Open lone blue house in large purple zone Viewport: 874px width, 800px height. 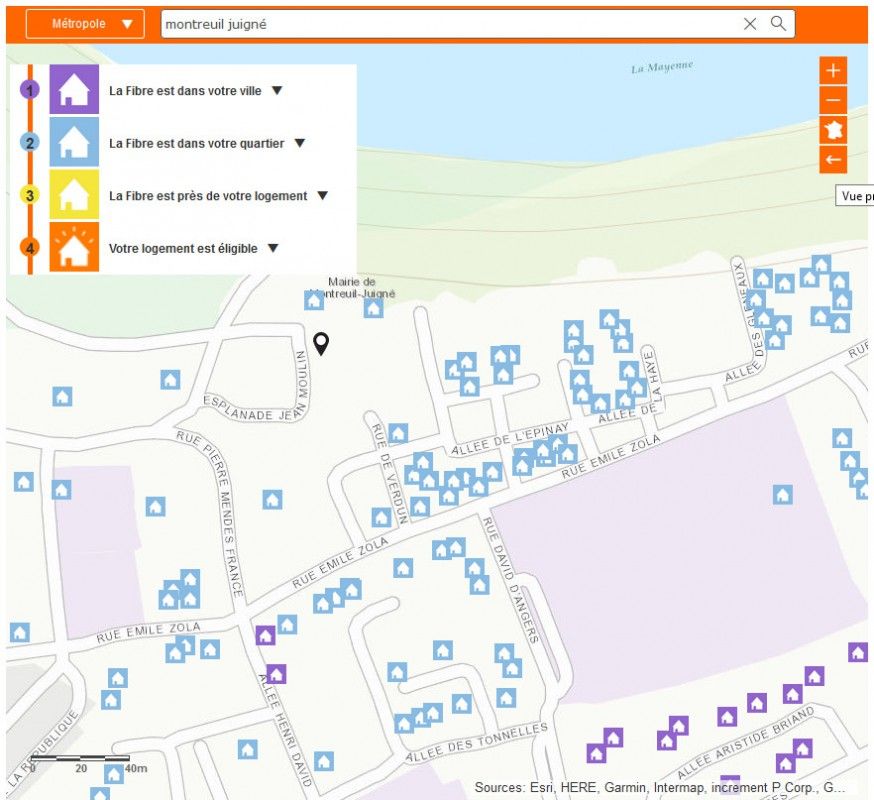tap(783, 494)
